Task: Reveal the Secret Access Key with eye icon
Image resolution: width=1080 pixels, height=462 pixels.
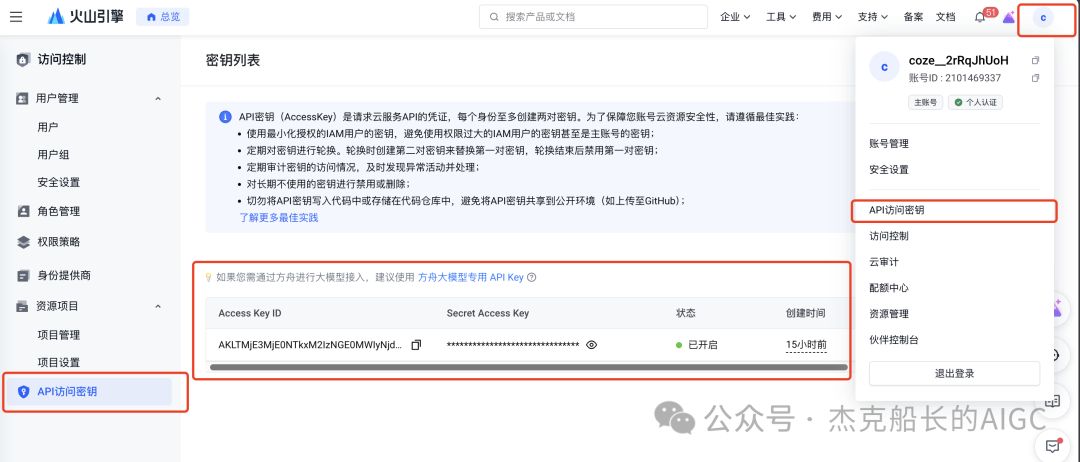Action: pos(590,345)
